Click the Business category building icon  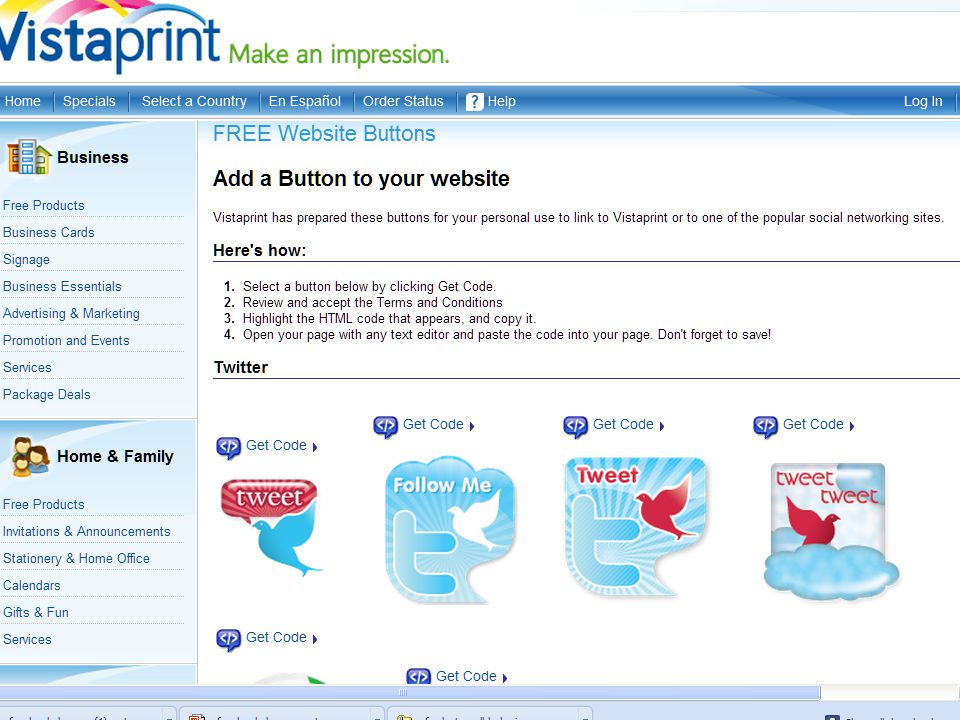28,157
